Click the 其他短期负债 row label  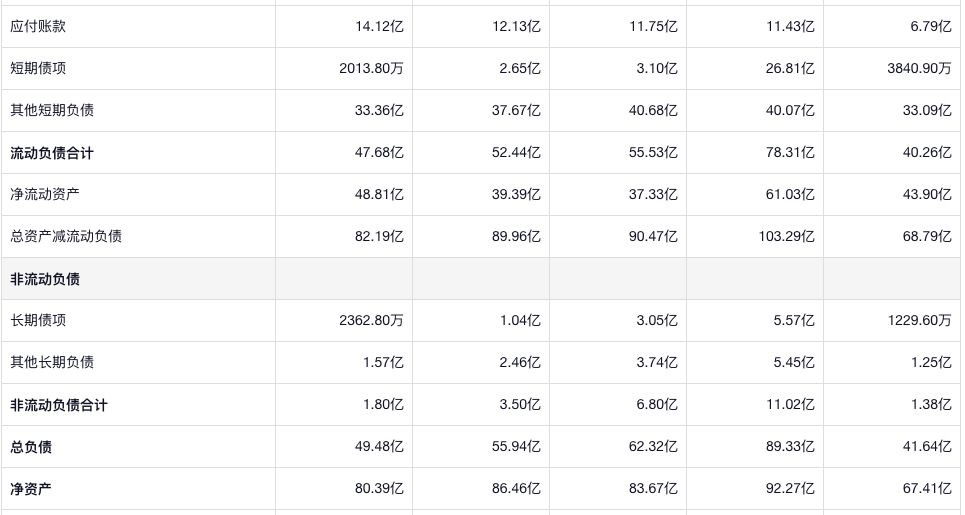[x=52, y=111]
